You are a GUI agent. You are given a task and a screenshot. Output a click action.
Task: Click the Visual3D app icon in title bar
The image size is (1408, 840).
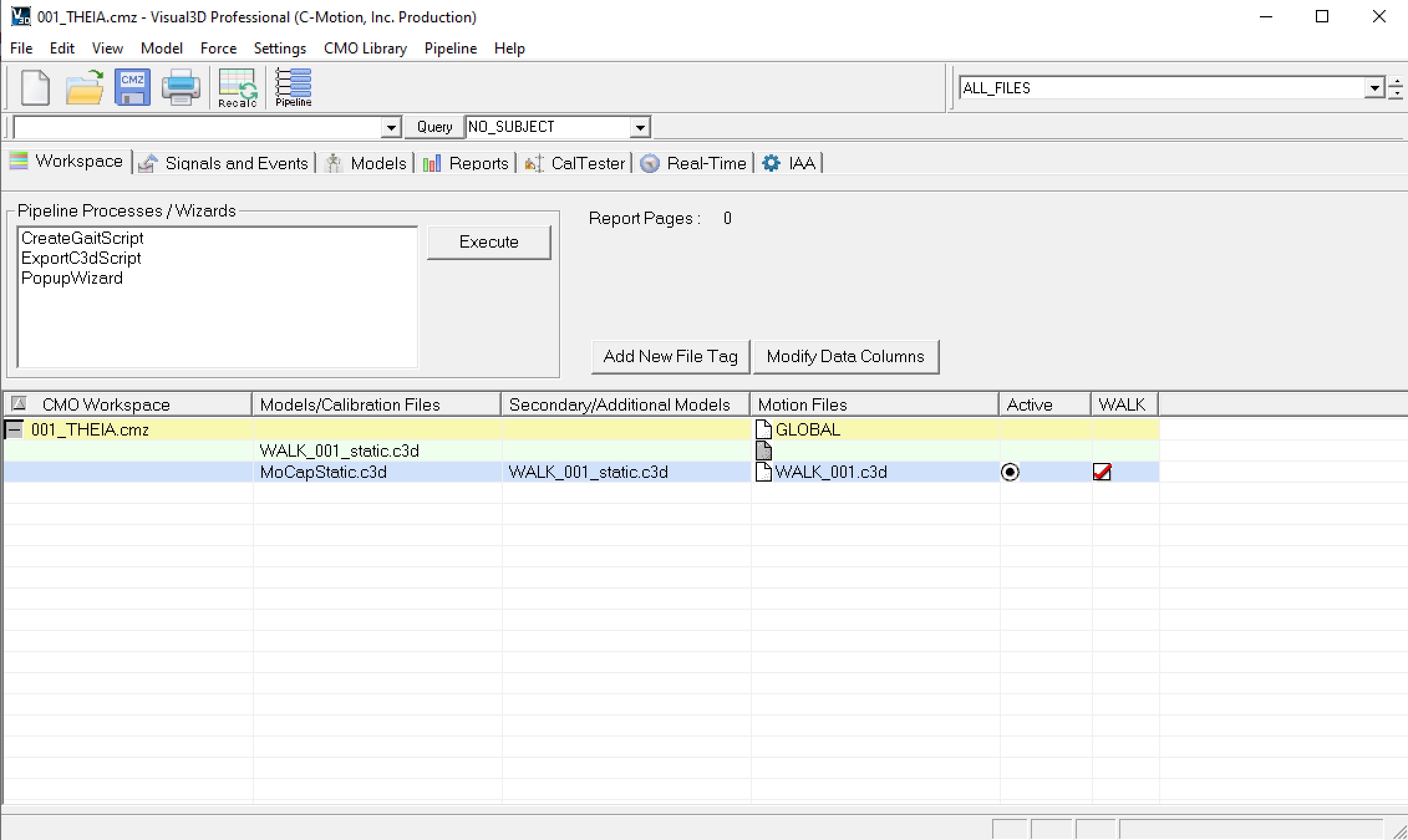coord(21,17)
